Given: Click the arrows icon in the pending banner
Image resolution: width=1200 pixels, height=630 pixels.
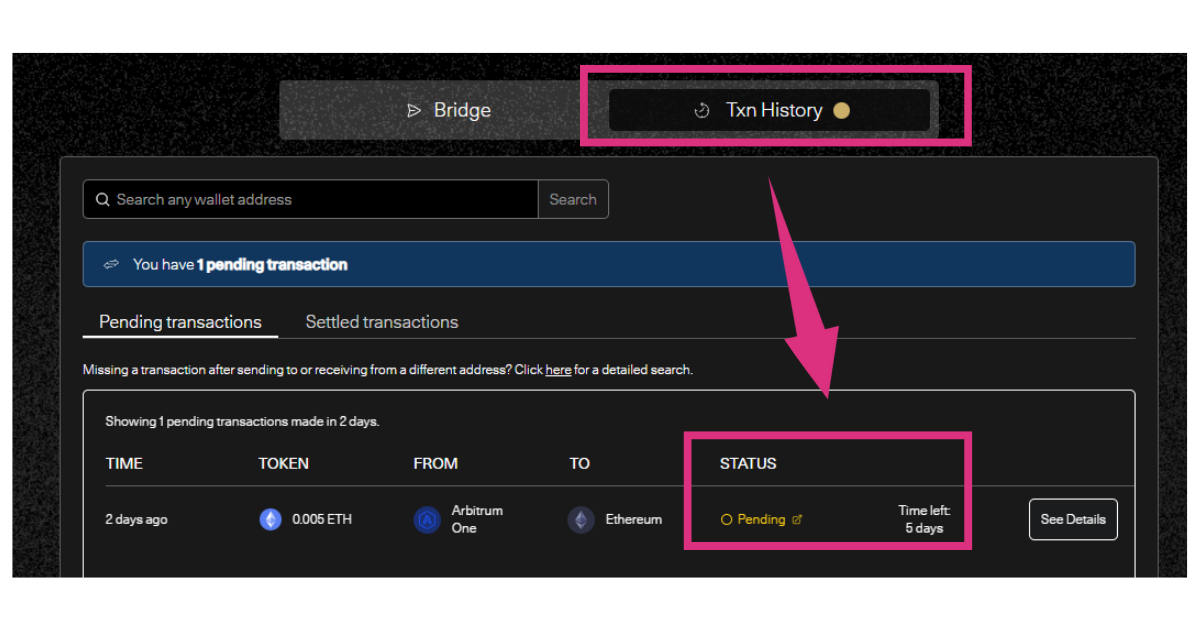Looking at the screenshot, I should click(111, 265).
